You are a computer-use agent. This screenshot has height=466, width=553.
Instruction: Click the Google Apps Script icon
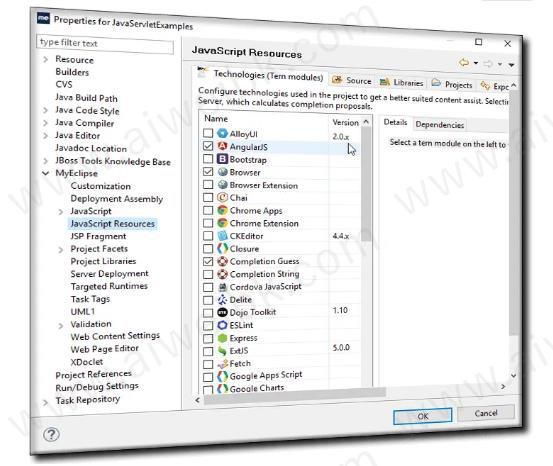coord(222,376)
